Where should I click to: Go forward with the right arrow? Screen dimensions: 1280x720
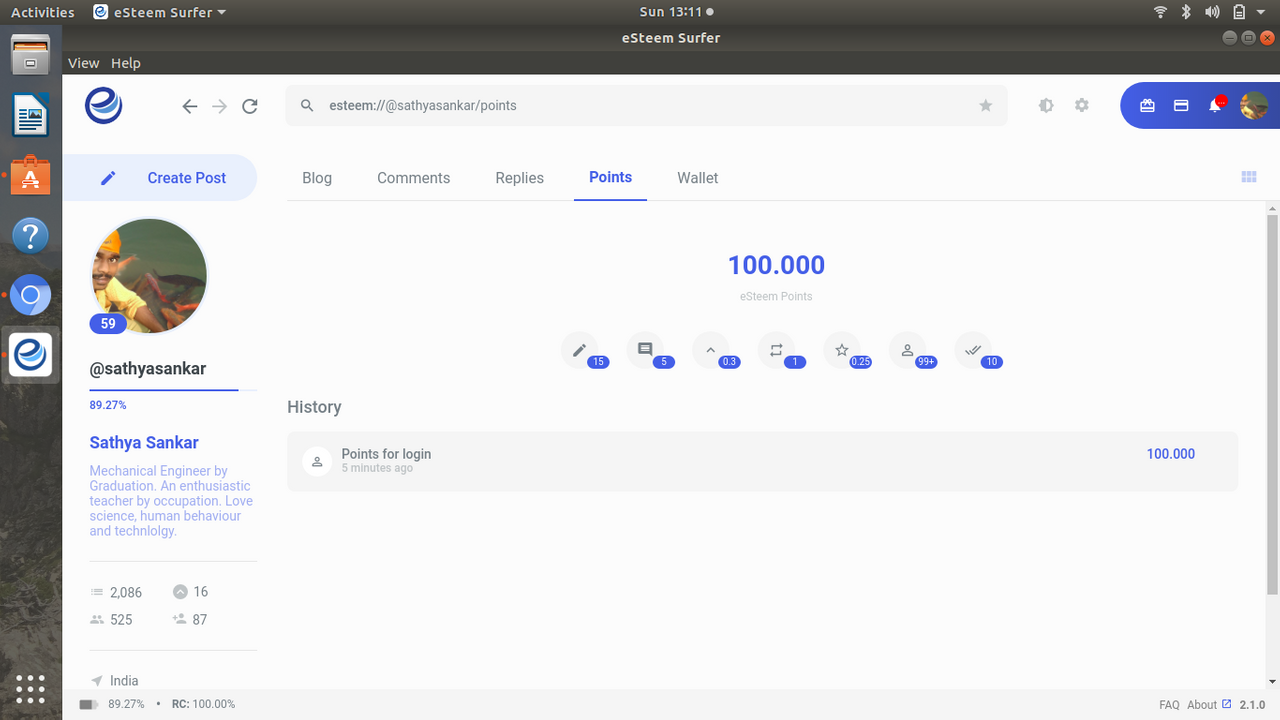(x=220, y=106)
